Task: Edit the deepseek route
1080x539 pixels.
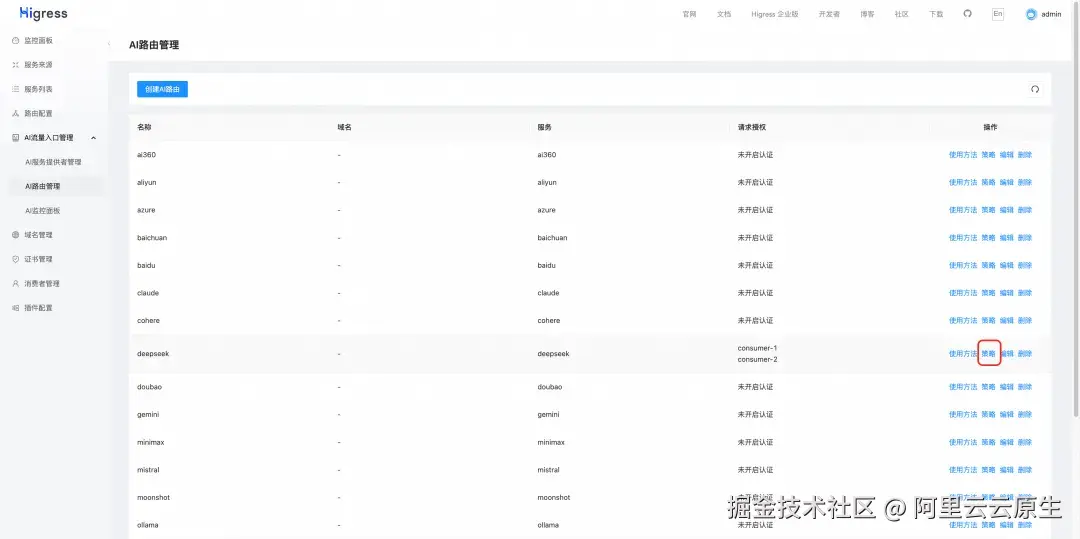Action: [x=1006, y=354]
